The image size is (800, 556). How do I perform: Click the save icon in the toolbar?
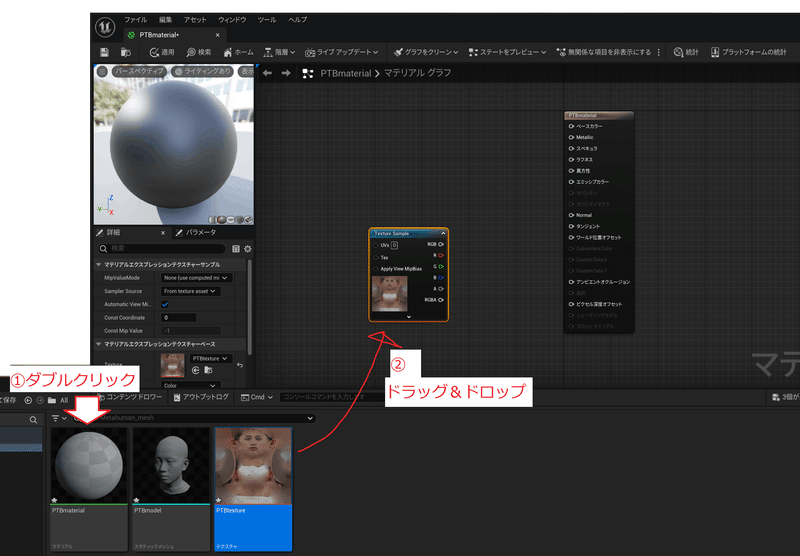(x=105, y=52)
